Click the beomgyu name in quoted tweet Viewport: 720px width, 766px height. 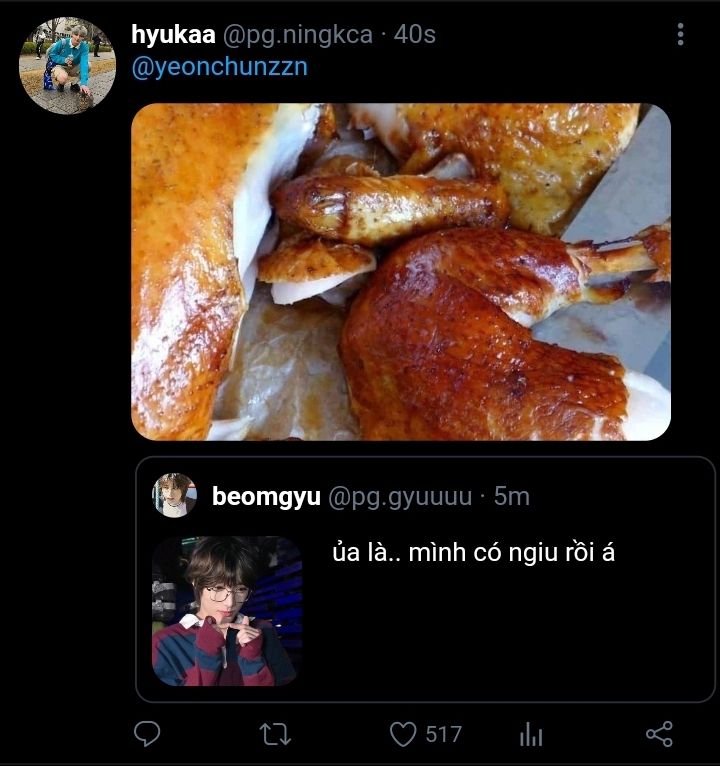click(x=266, y=496)
